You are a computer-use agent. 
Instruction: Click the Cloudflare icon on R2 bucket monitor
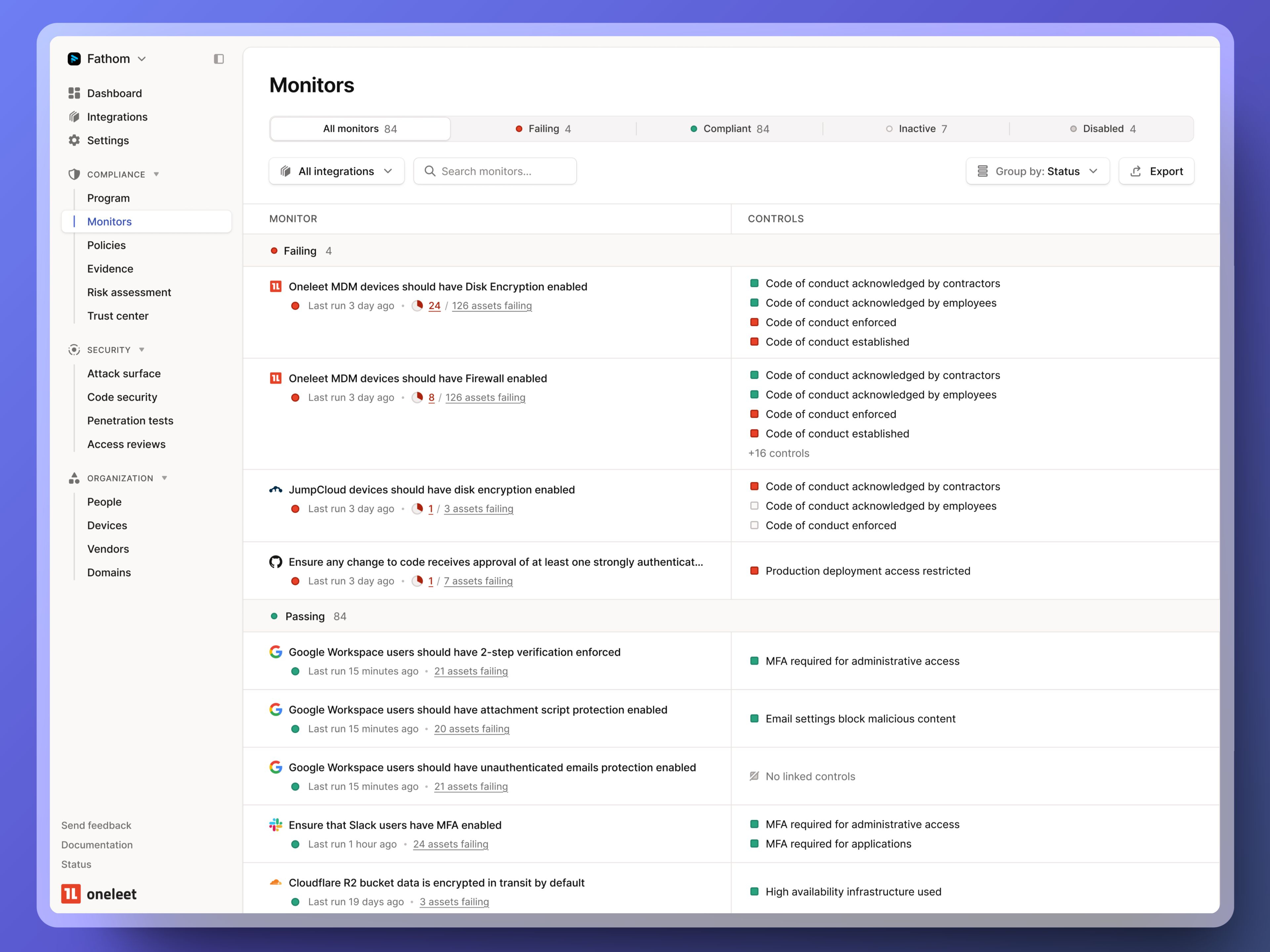275,883
